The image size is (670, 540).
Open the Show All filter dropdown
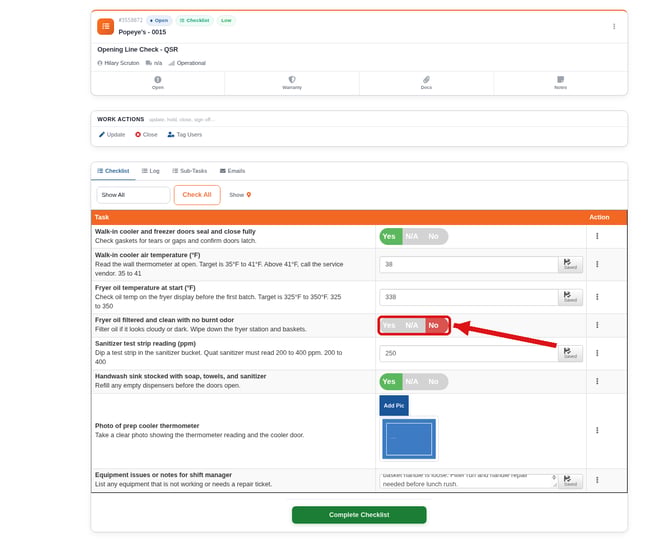point(133,195)
